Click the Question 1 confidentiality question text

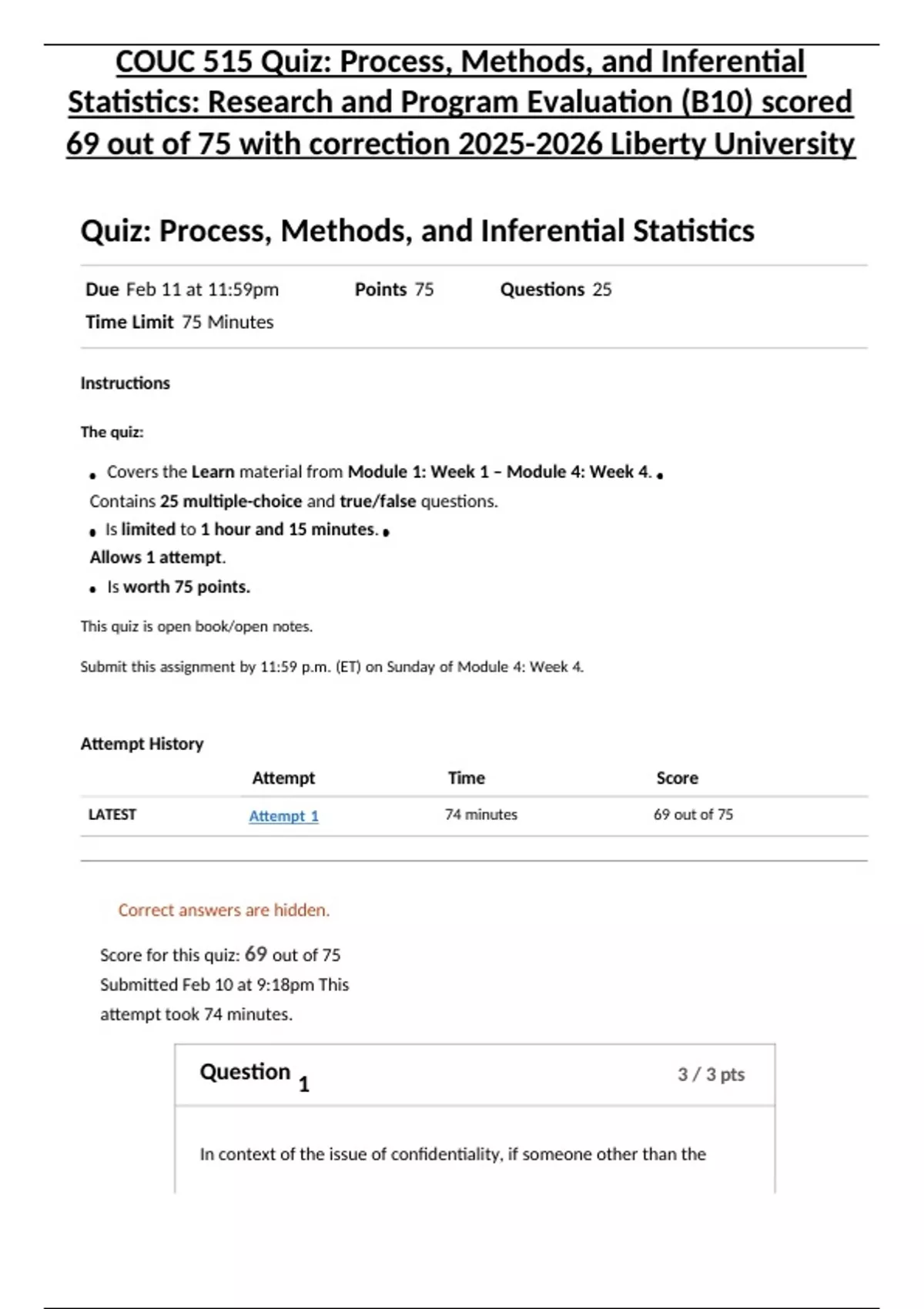pyautogui.click(x=453, y=1154)
